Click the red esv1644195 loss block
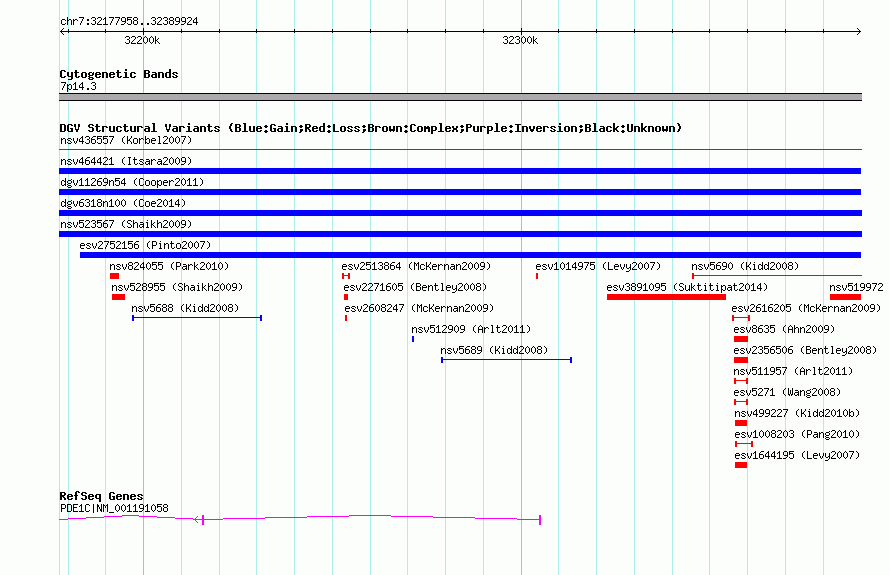Image resolution: width=890 pixels, height=575 pixels. click(x=741, y=465)
